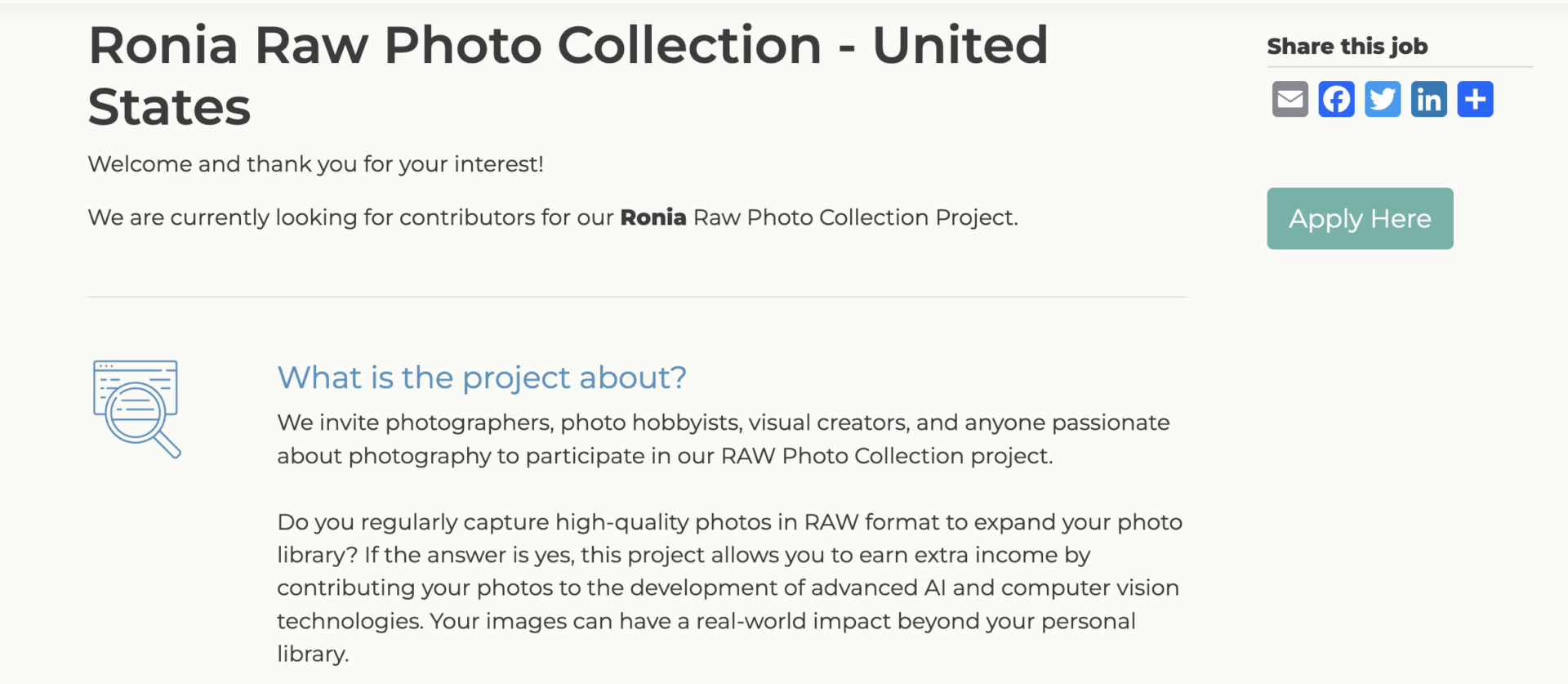Click the magnifying glass project illustration
The height and width of the screenshot is (684, 1568).
point(136,409)
